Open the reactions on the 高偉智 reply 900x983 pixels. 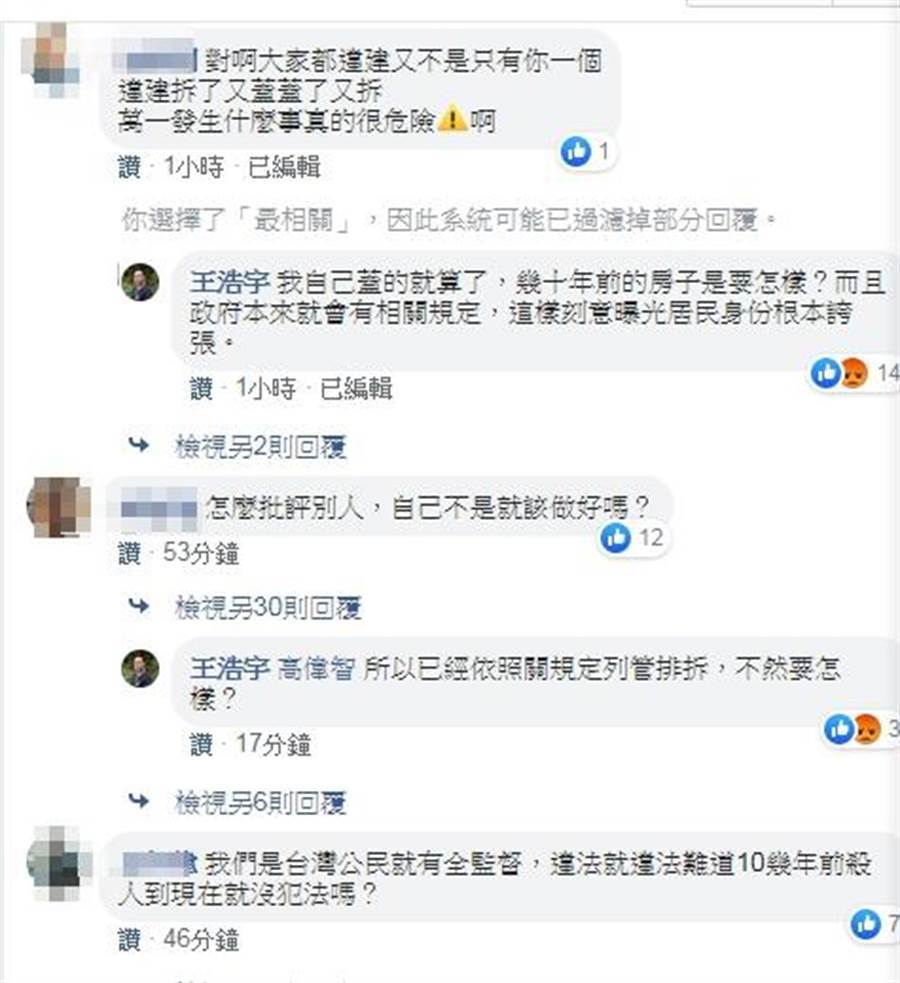pos(862,729)
